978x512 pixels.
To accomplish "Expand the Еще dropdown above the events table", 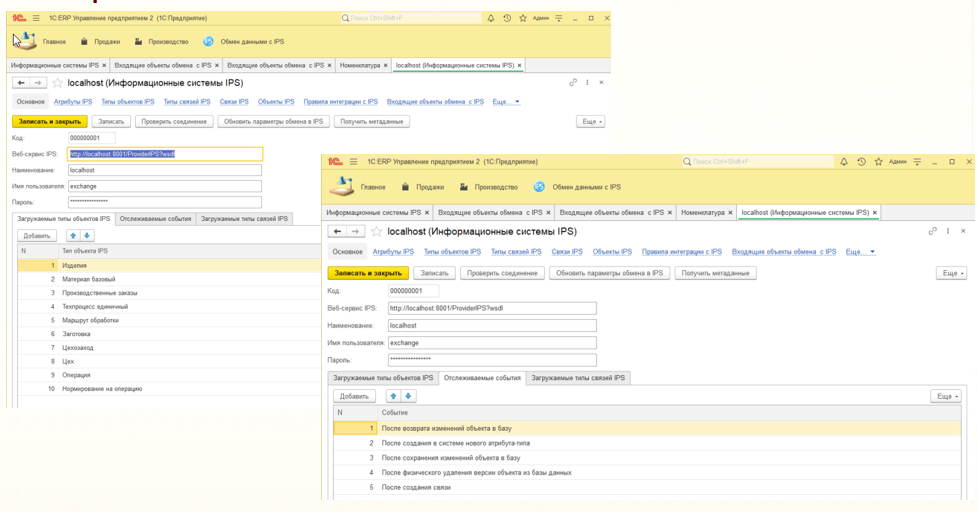I will click(945, 396).
